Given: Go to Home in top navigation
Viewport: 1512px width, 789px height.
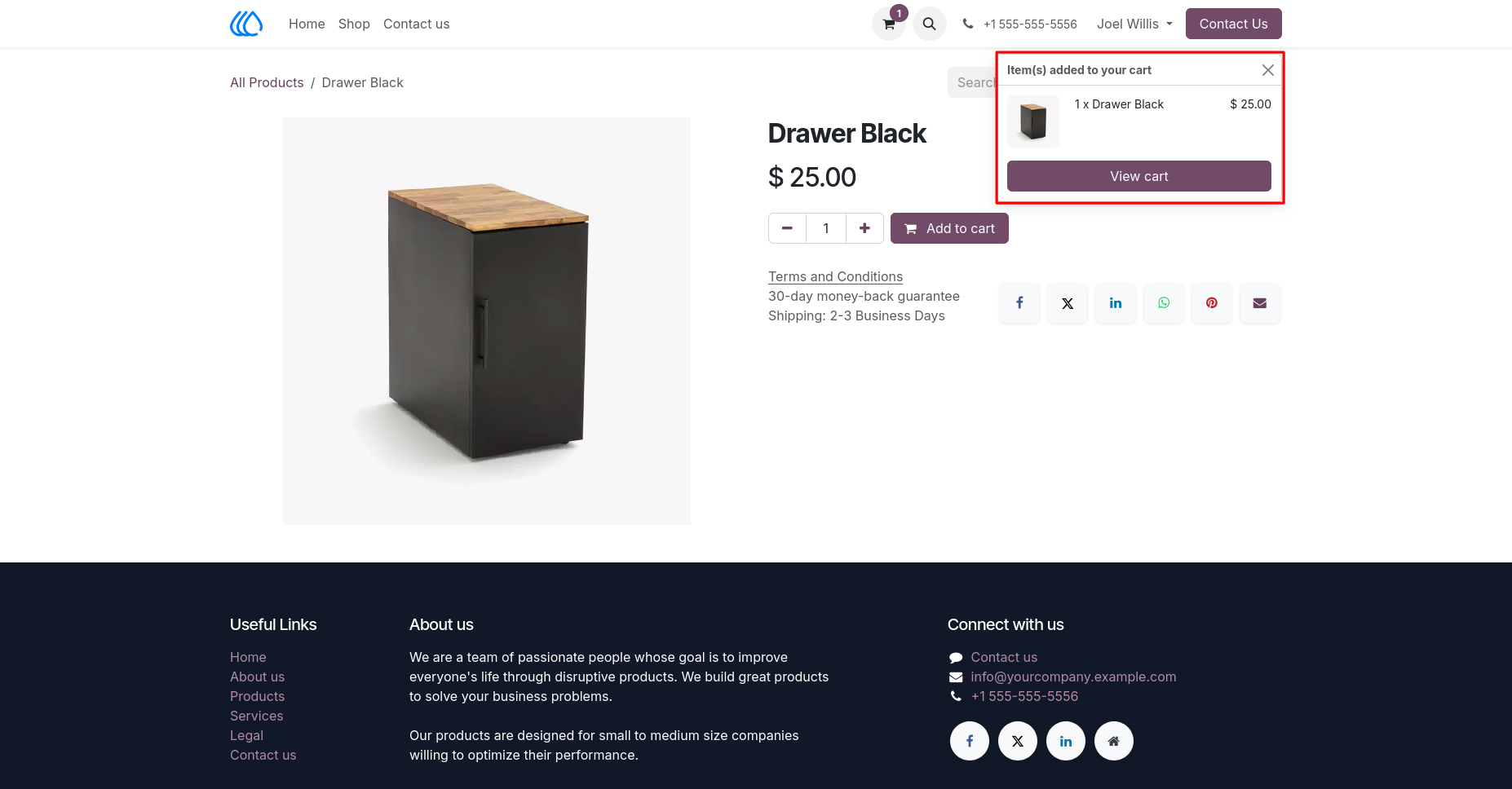Looking at the screenshot, I should tap(307, 24).
